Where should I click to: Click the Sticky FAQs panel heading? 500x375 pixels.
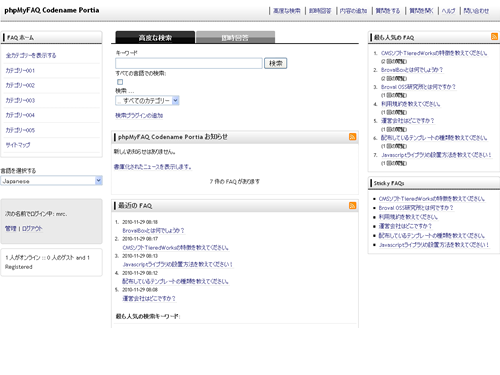click(x=389, y=183)
